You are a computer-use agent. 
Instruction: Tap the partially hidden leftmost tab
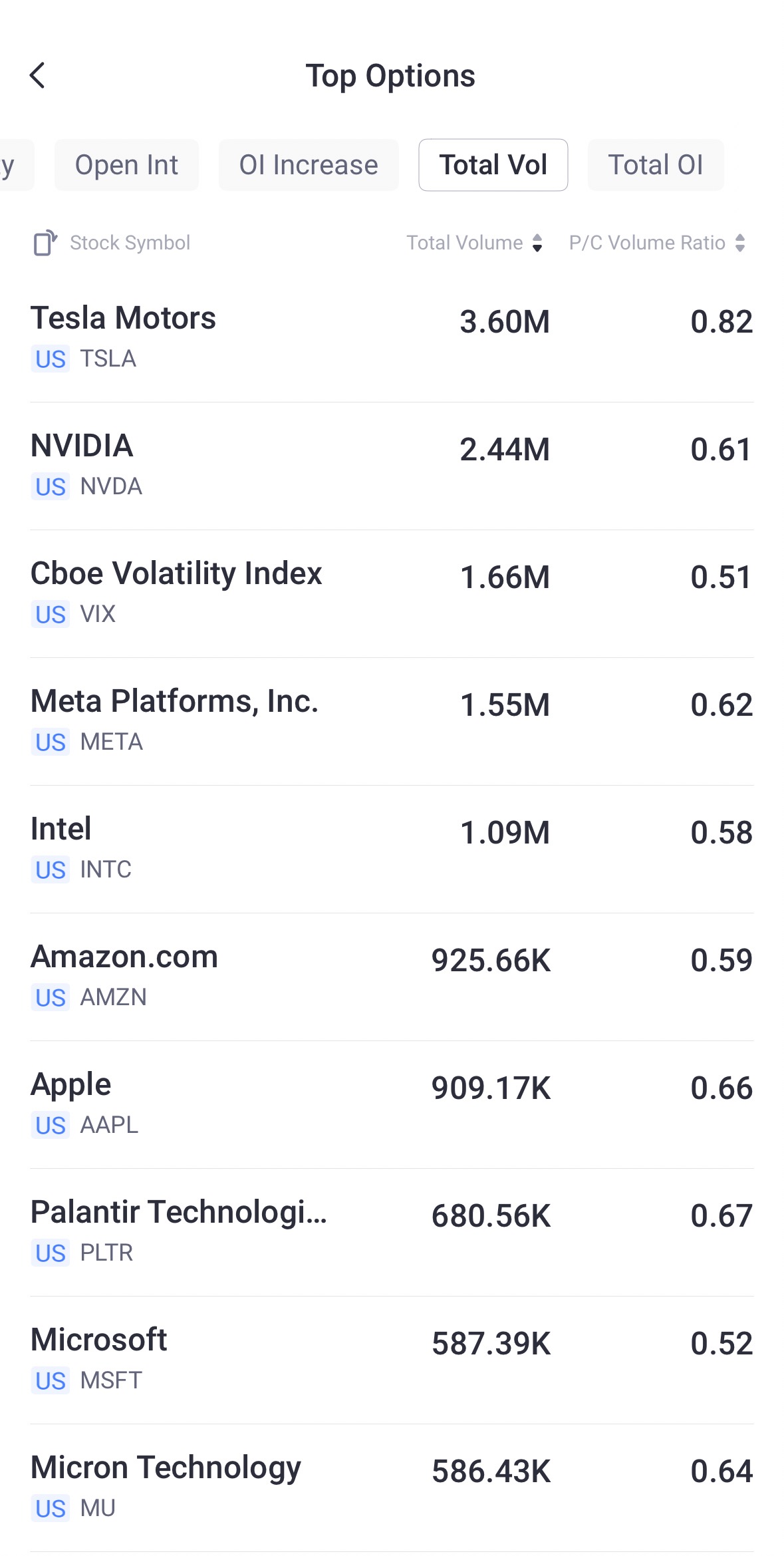13,165
